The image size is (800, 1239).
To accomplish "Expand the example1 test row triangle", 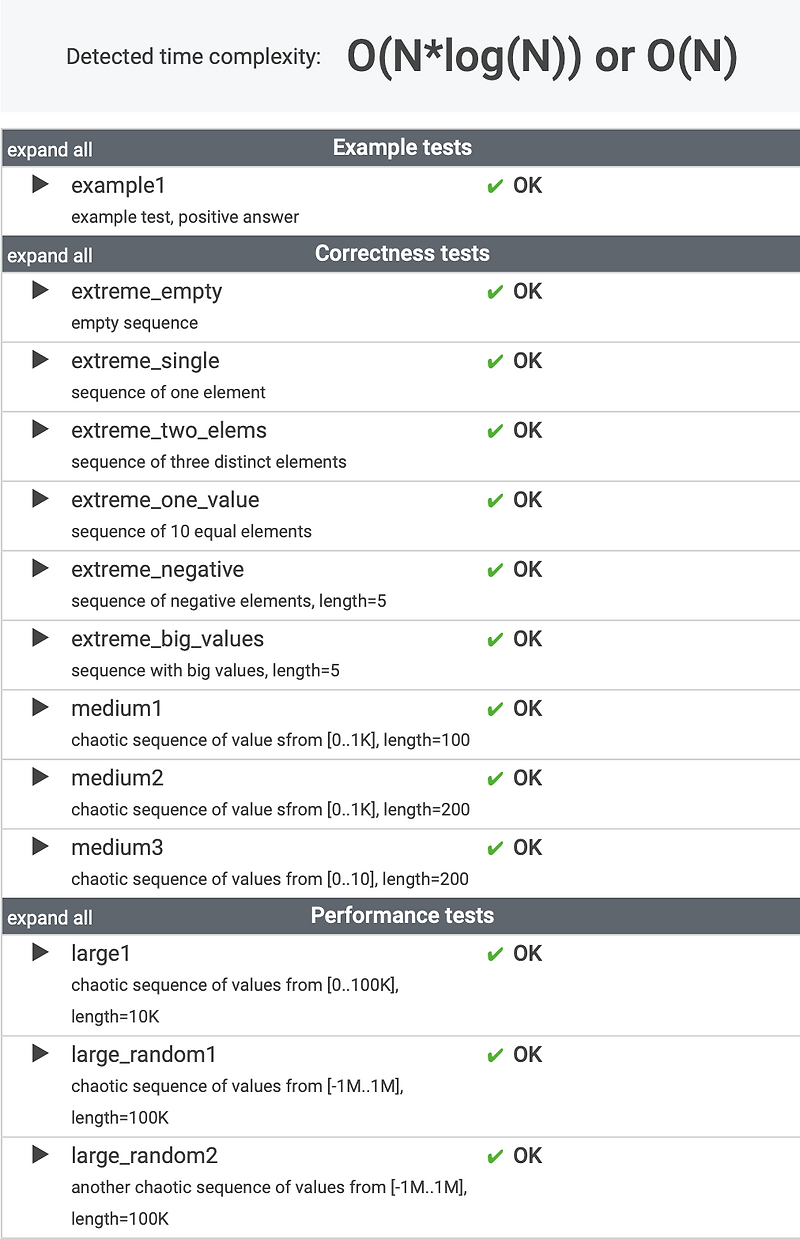I will click(x=40, y=185).
